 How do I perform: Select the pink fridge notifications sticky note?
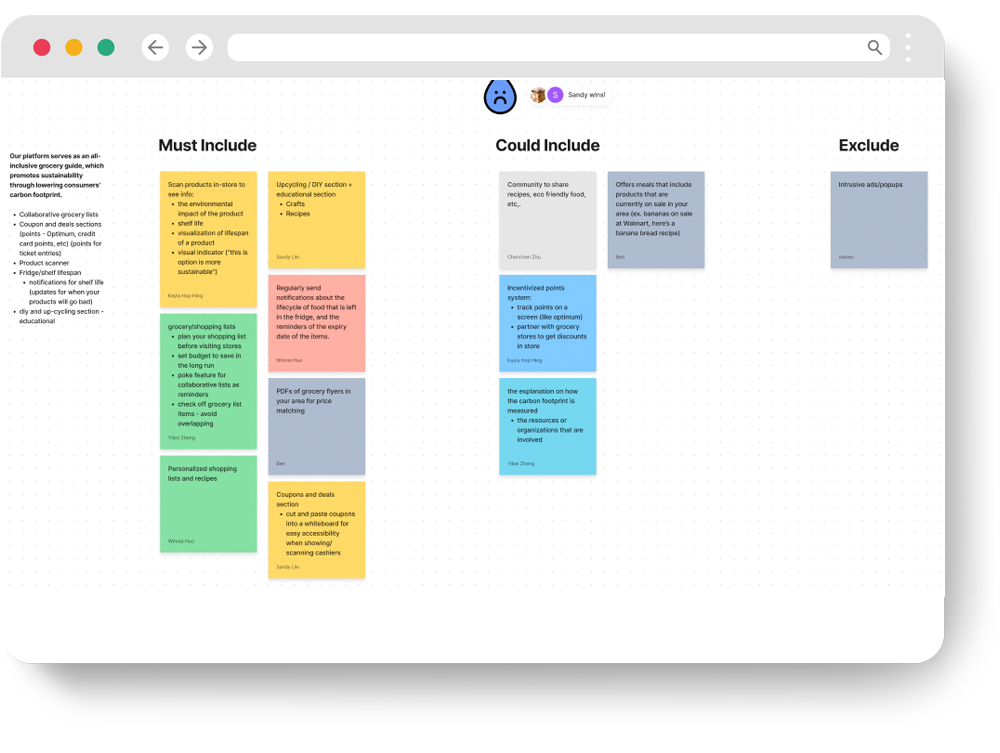(x=316, y=323)
